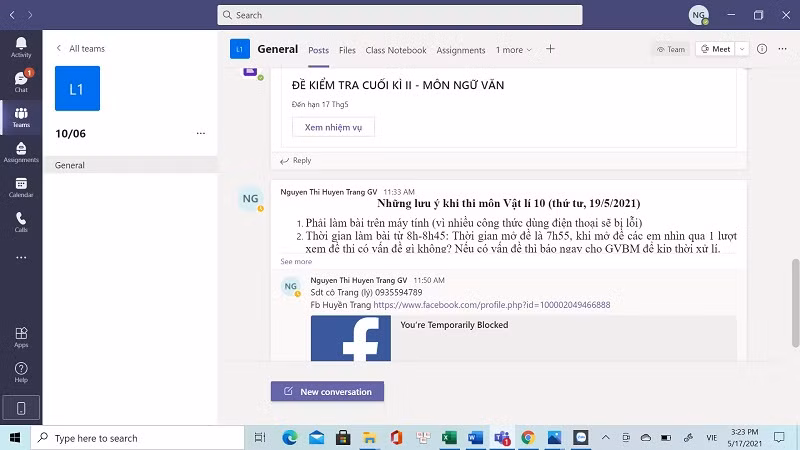The width and height of the screenshot is (800, 450).
Task: Open the Calls section
Action: click(x=21, y=222)
